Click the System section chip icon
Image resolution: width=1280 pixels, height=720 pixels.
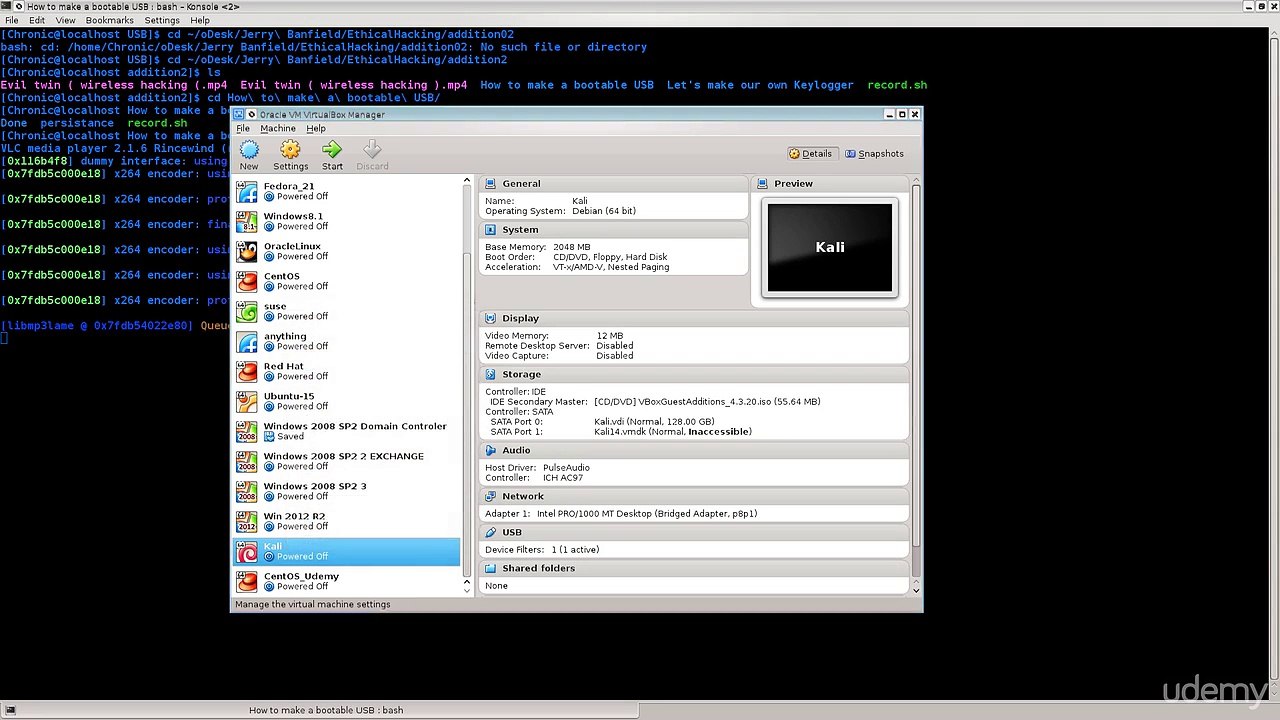(490, 230)
